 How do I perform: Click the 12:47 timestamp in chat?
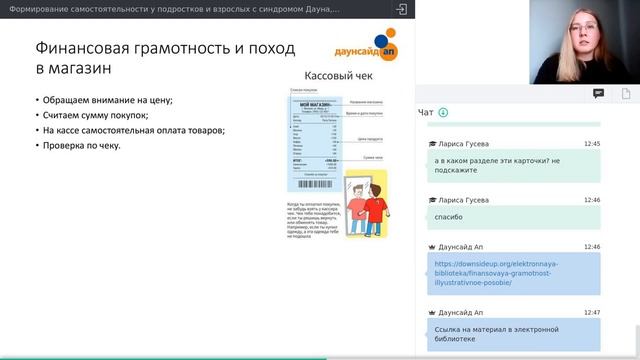coord(592,313)
